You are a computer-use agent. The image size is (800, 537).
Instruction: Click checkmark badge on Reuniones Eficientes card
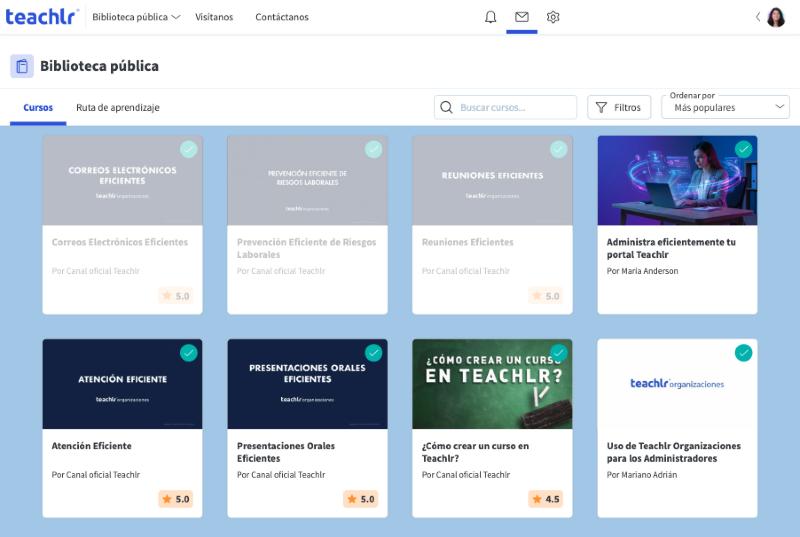coord(559,149)
